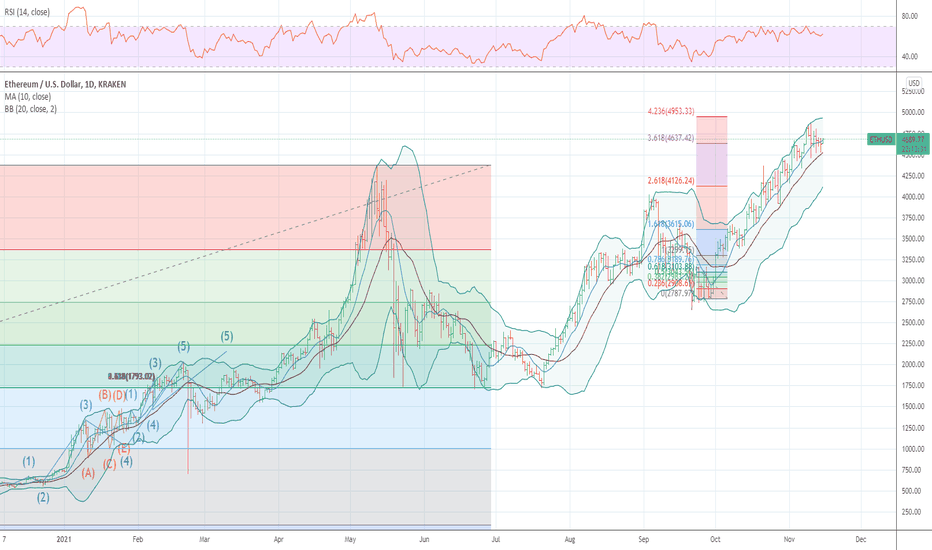Click the 0.618(1793.02) retracement label
This screenshot has width=932, height=550.
(x=131, y=376)
